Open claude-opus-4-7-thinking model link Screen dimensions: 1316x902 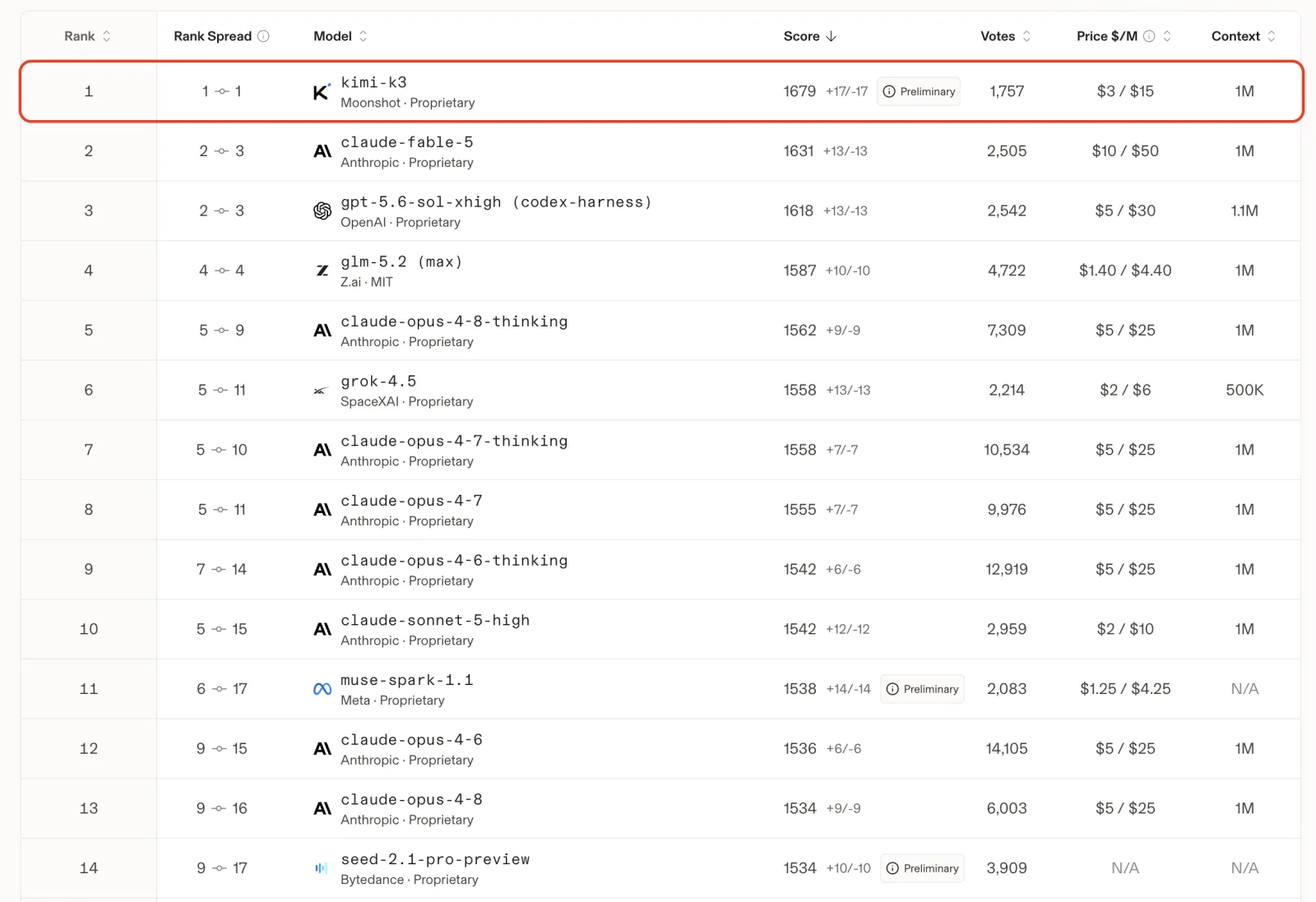coord(454,441)
